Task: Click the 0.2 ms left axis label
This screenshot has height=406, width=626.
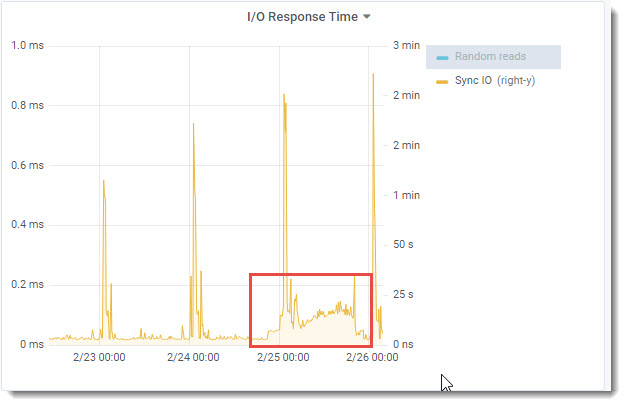Action: [x=27, y=285]
